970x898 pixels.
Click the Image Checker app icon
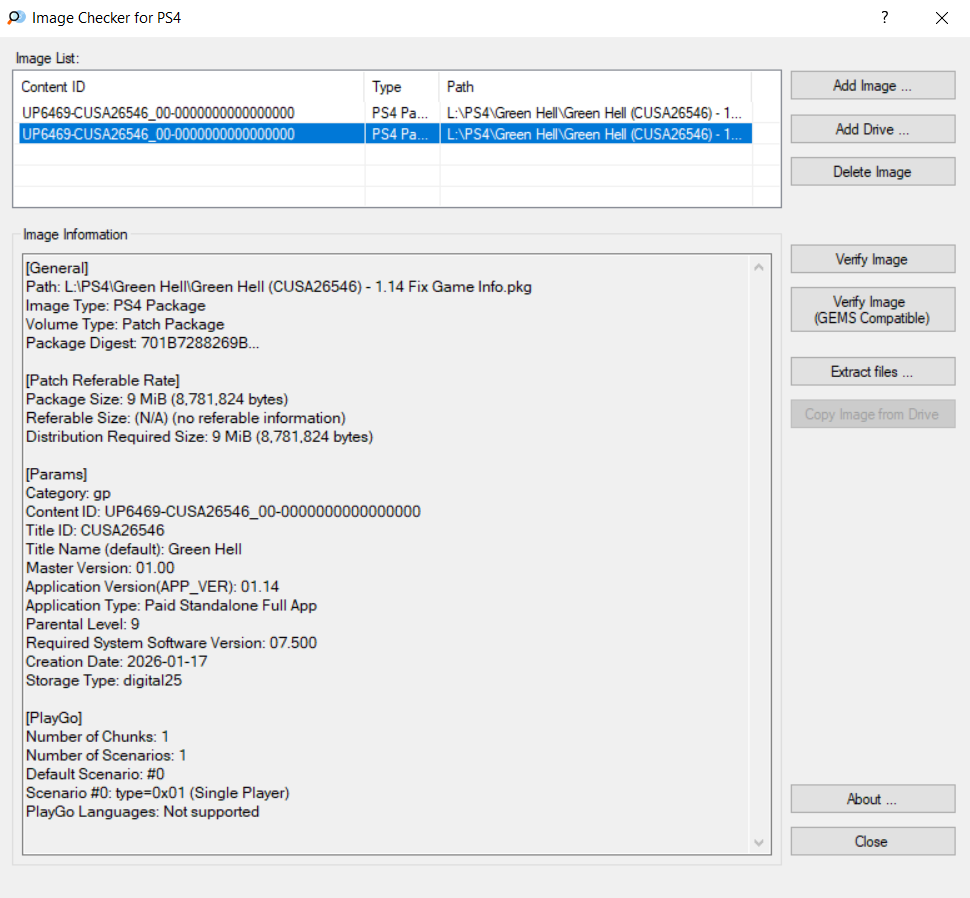[16, 18]
